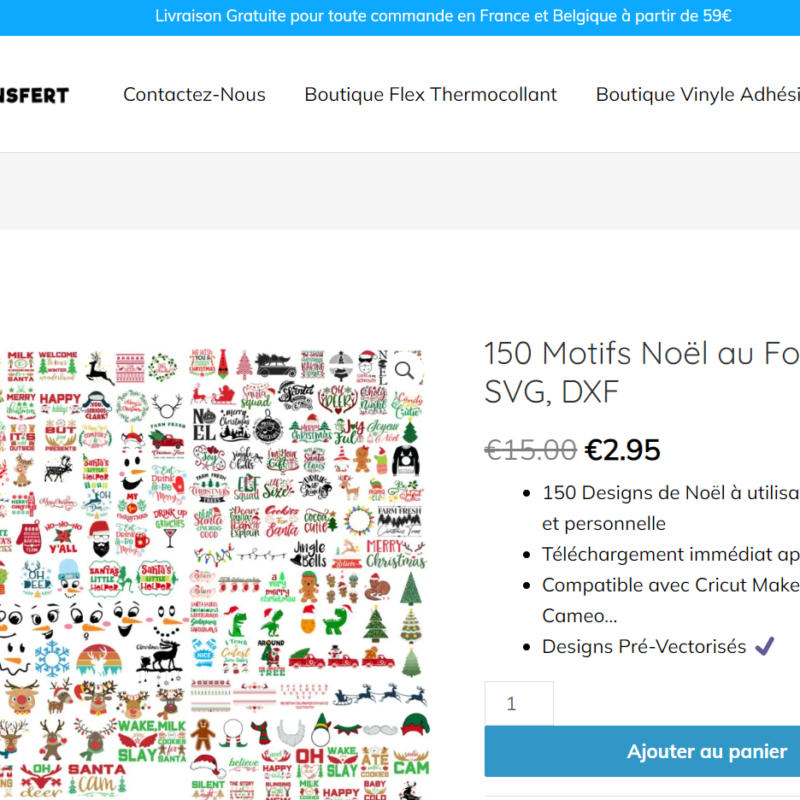Click the retro sunset deer design
The width and height of the screenshot is (800, 800).
[x=99, y=660]
